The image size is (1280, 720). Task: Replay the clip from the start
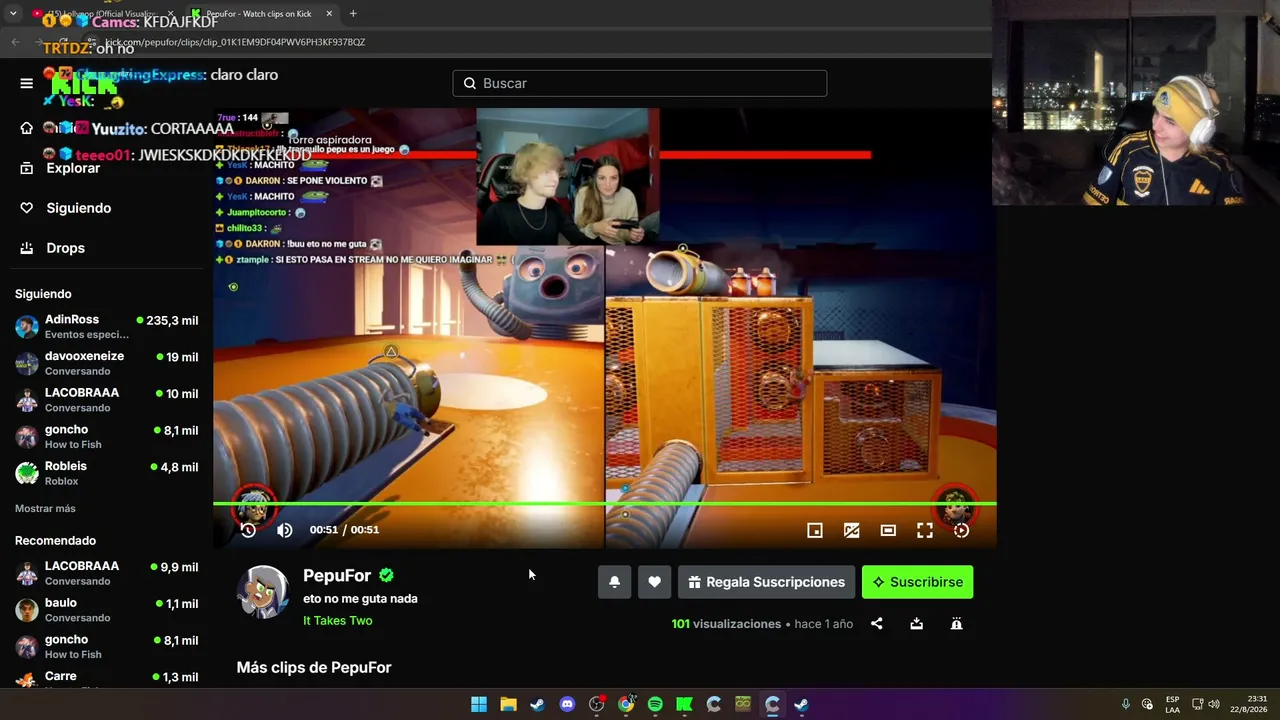[x=248, y=530]
